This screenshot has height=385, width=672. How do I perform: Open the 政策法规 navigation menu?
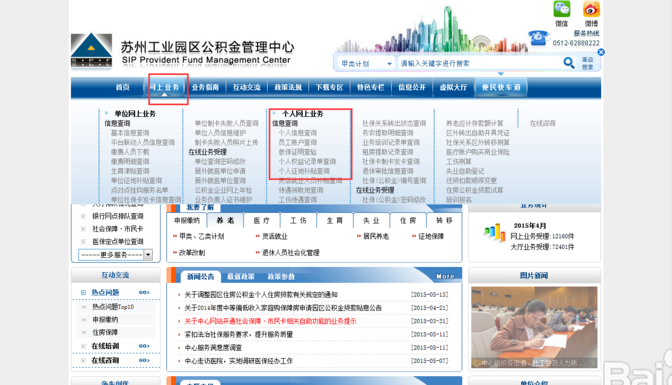pos(288,87)
